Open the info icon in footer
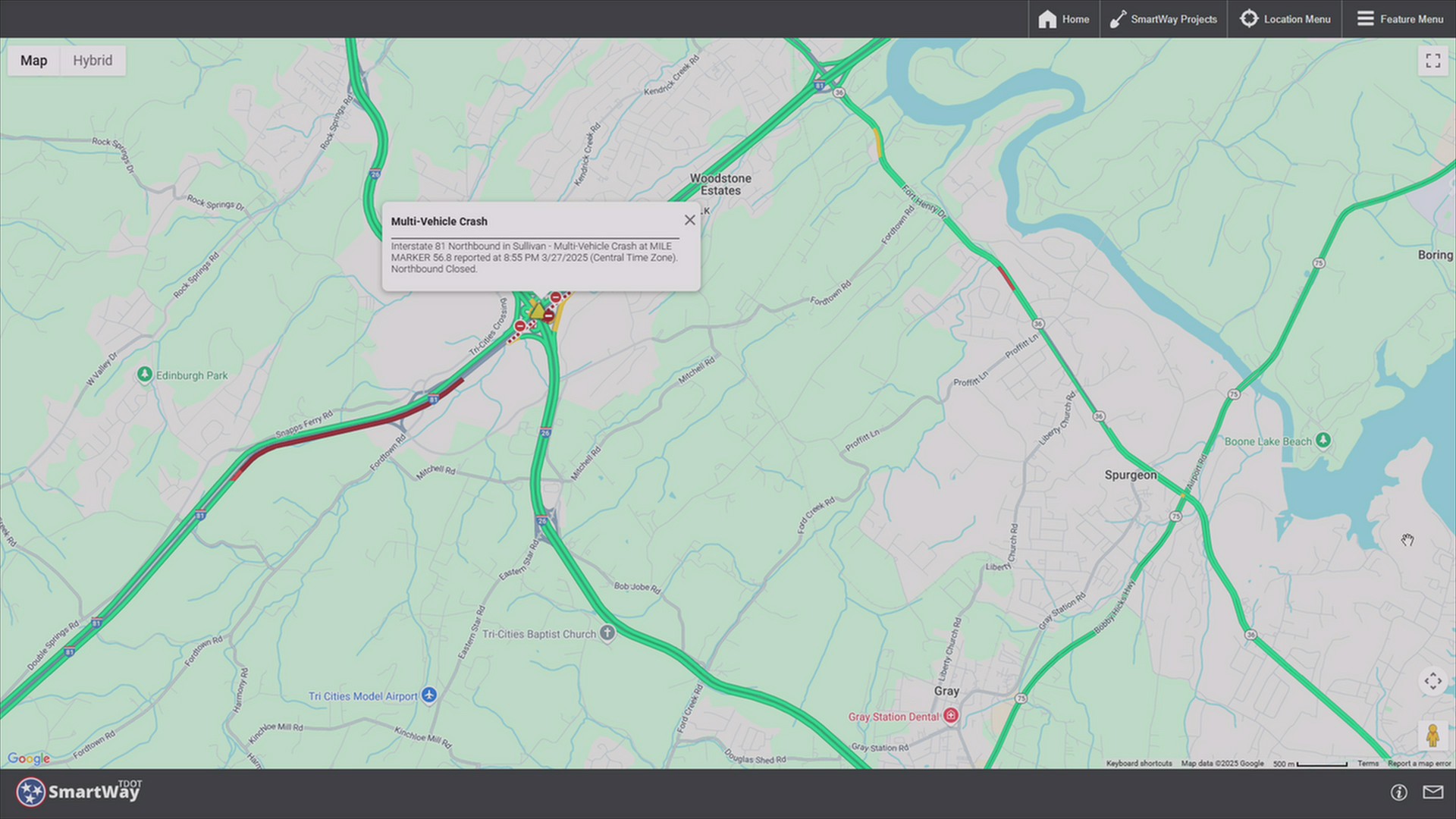The height and width of the screenshot is (819, 1456). (x=1398, y=792)
